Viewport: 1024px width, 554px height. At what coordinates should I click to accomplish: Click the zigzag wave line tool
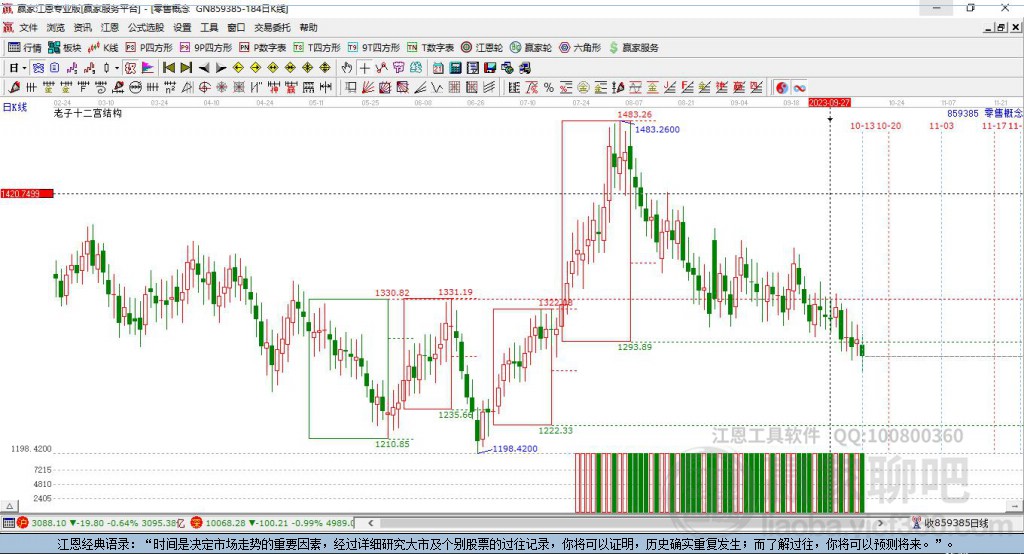click(437, 88)
